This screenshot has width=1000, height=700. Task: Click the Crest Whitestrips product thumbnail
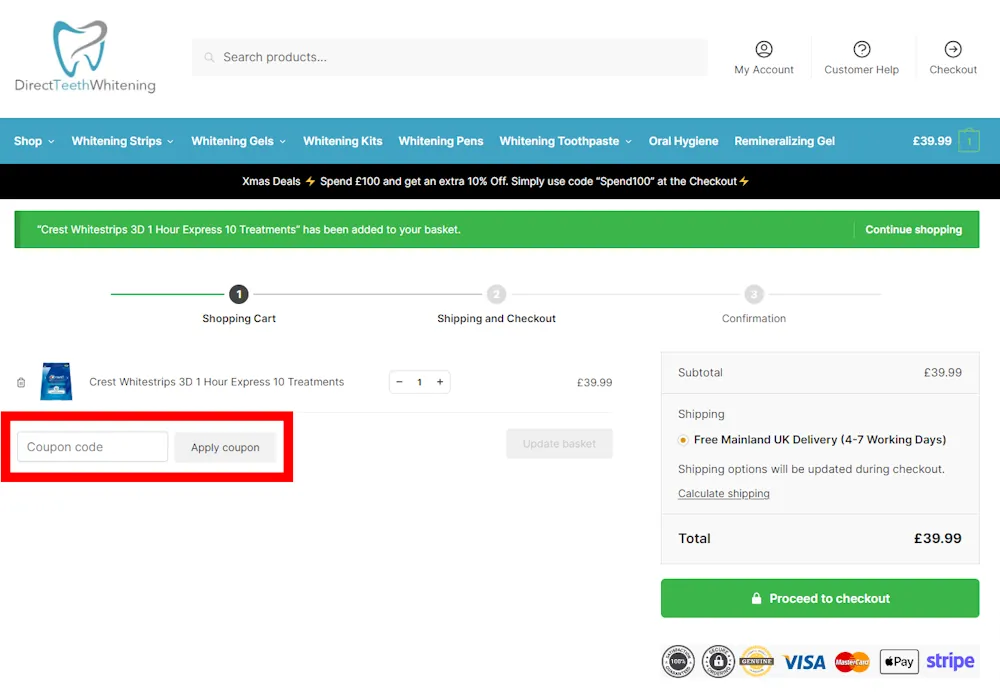point(56,381)
